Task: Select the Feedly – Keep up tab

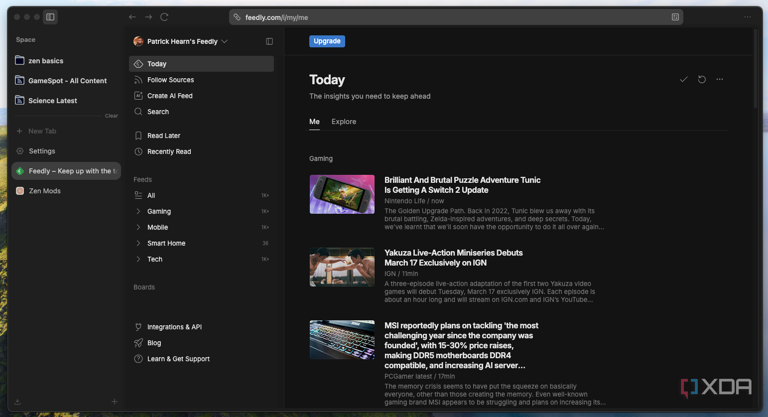Action: click(66, 171)
